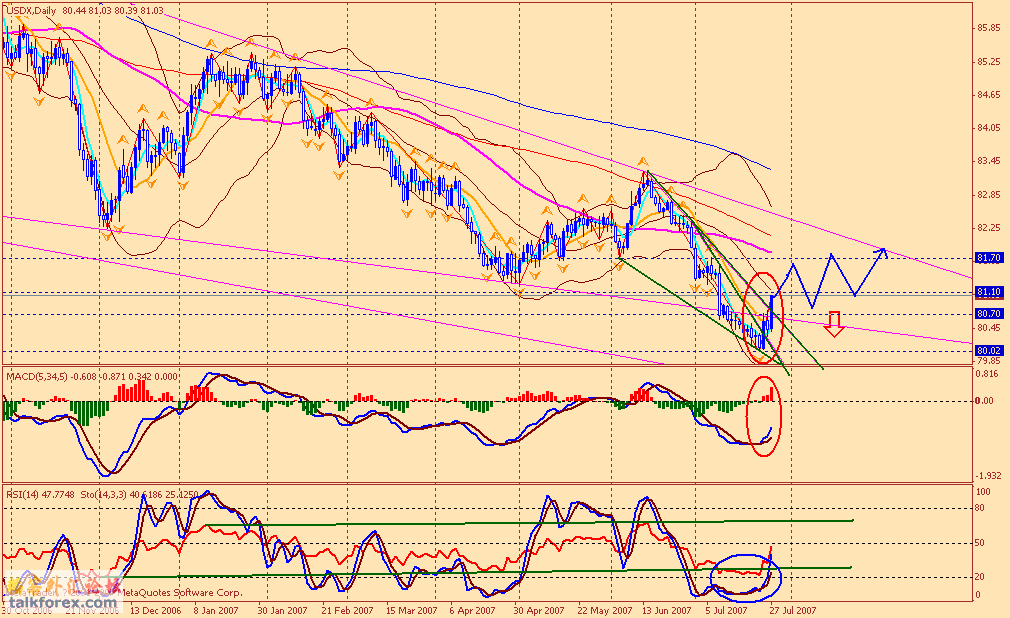Click the 79.85 price axis label
The image size is (1010, 618).
pos(989,361)
